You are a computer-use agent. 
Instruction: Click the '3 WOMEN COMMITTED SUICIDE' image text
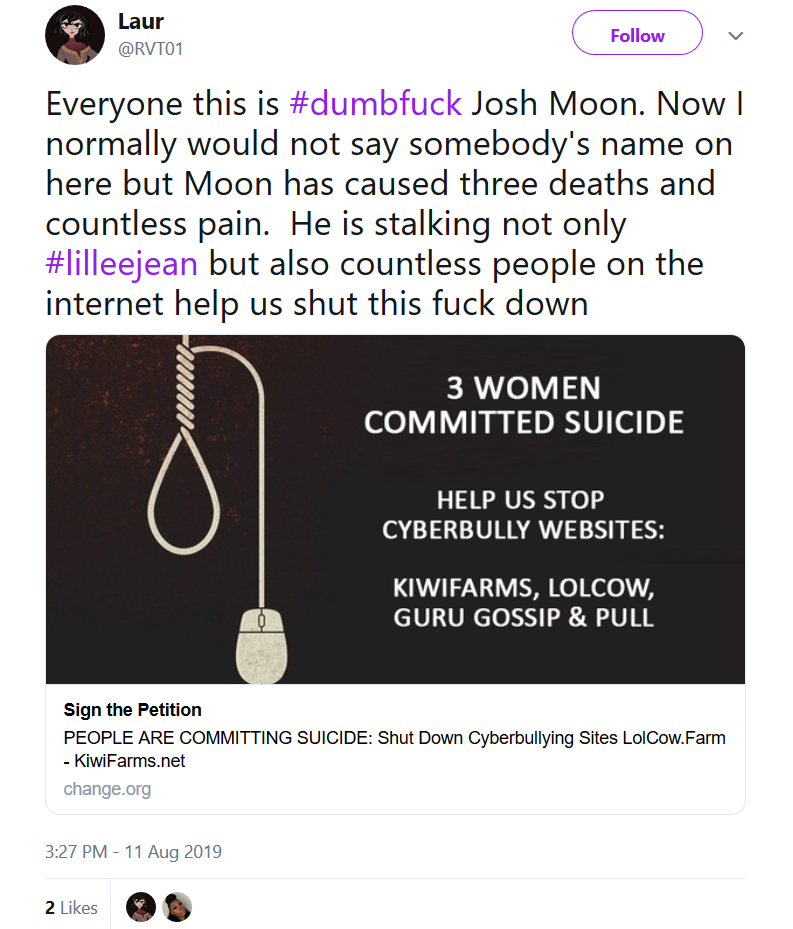[x=523, y=405]
